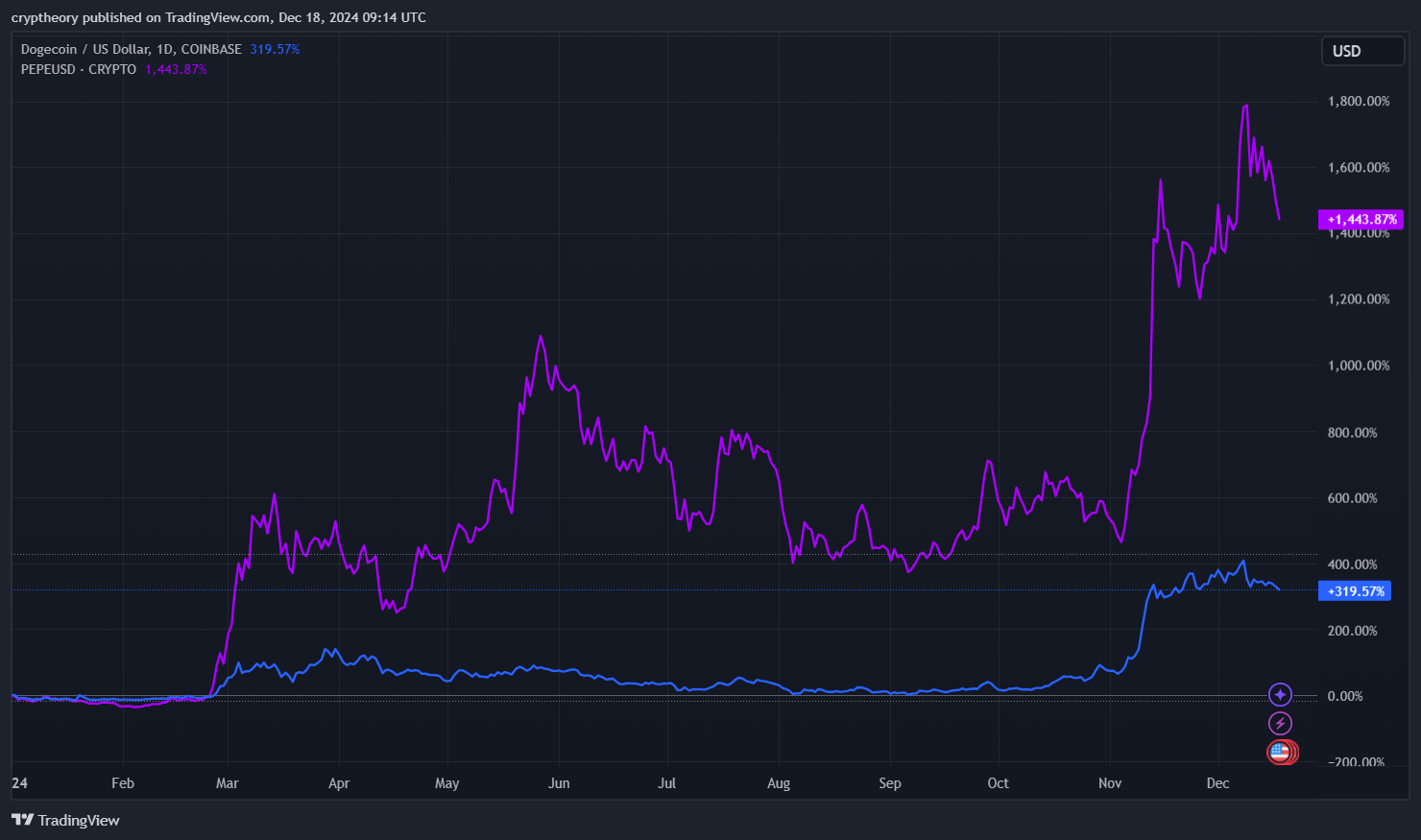Click the purple 1,443.87% legend value

click(x=176, y=69)
